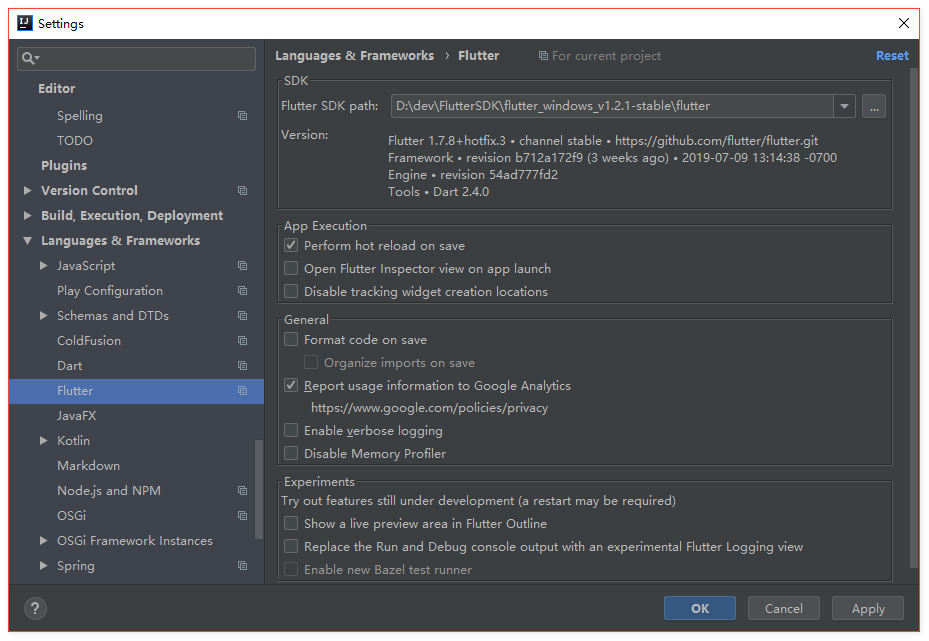
Task: Check Disable Memory Profiler
Action: click(x=291, y=453)
